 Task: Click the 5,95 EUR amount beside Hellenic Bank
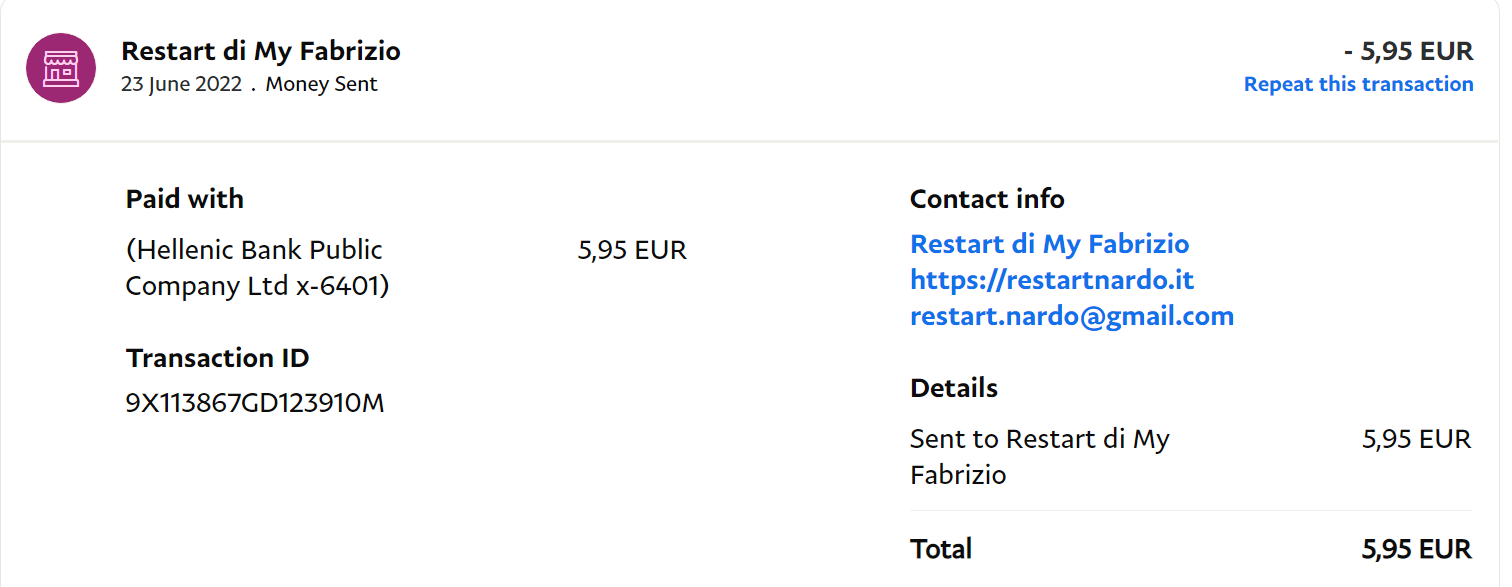coord(632,250)
